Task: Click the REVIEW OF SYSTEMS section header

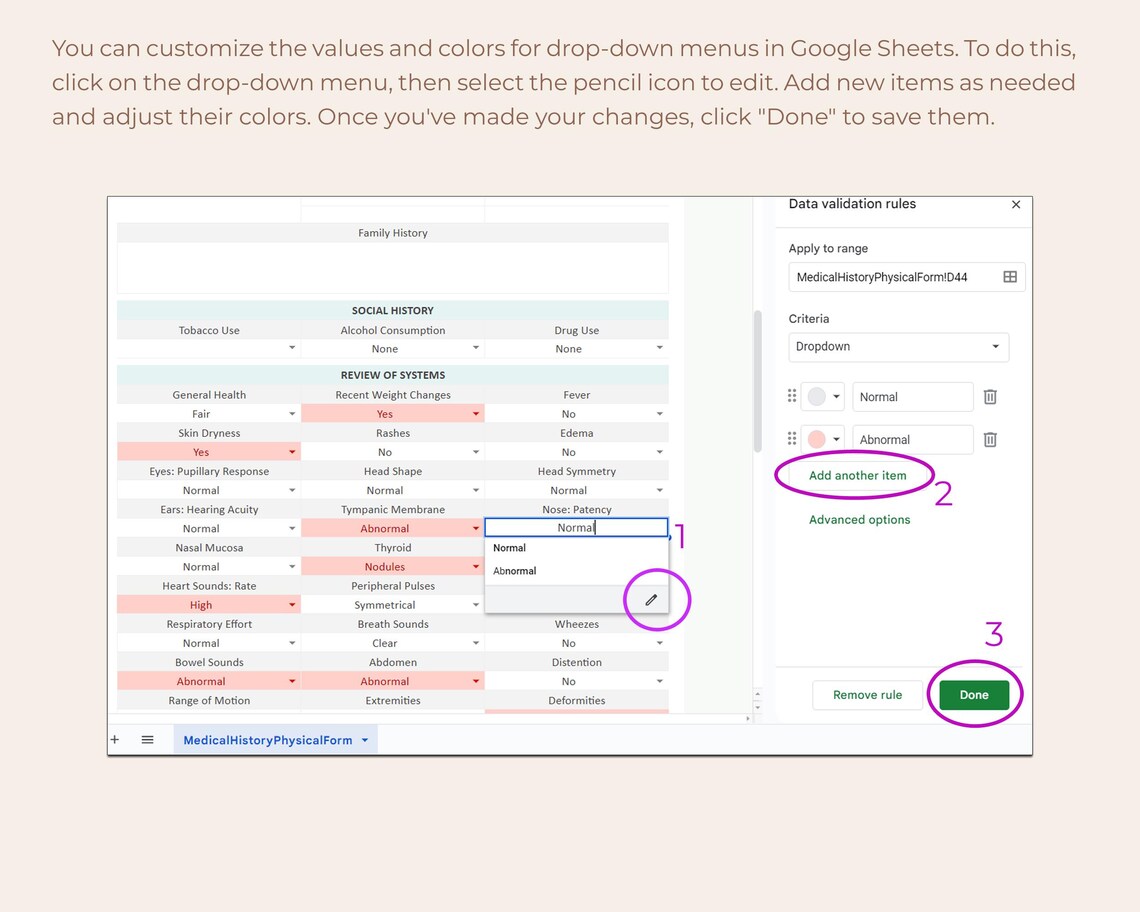Action: [x=393, y=375]
